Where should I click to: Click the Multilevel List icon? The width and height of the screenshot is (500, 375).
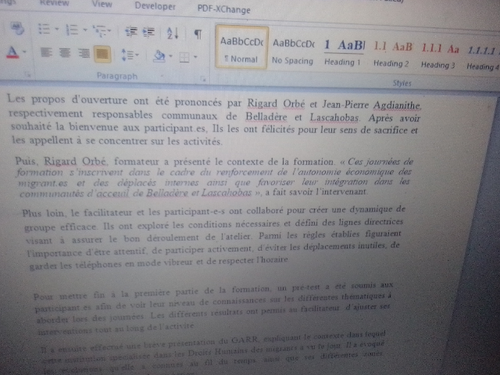[99, 31]
